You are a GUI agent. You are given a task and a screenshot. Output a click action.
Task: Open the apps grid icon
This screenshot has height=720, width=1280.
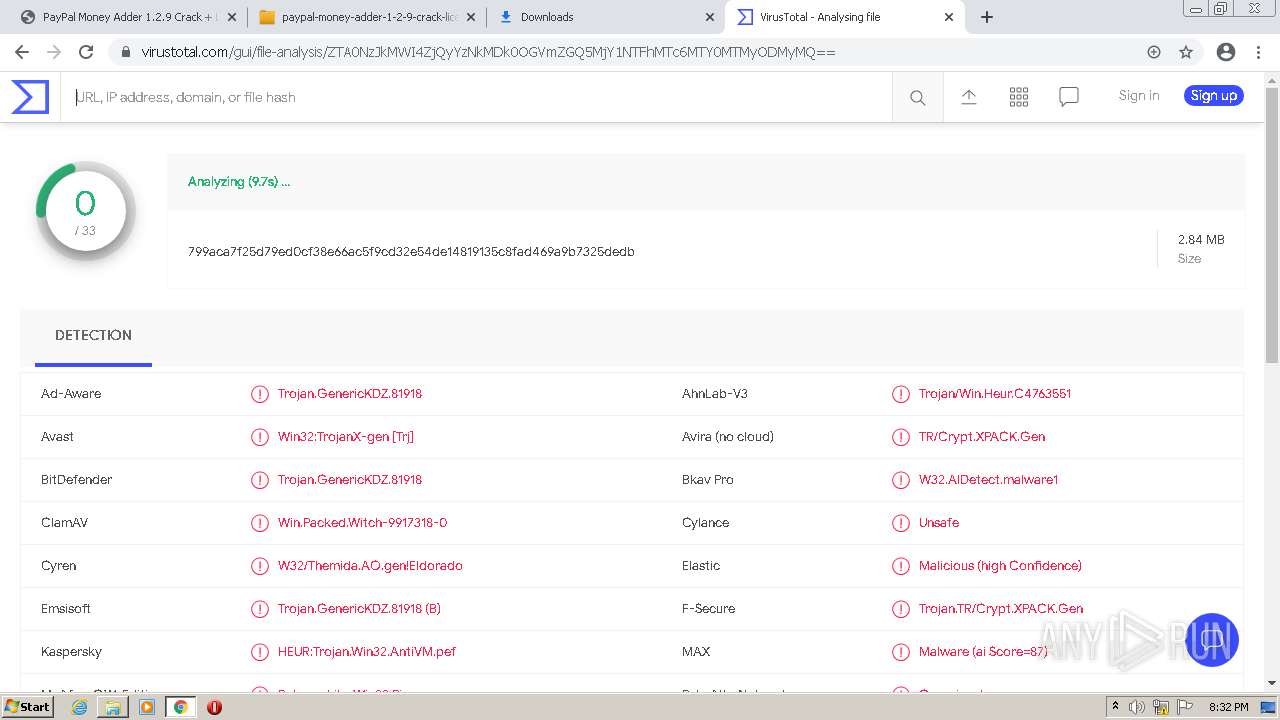1018,96
